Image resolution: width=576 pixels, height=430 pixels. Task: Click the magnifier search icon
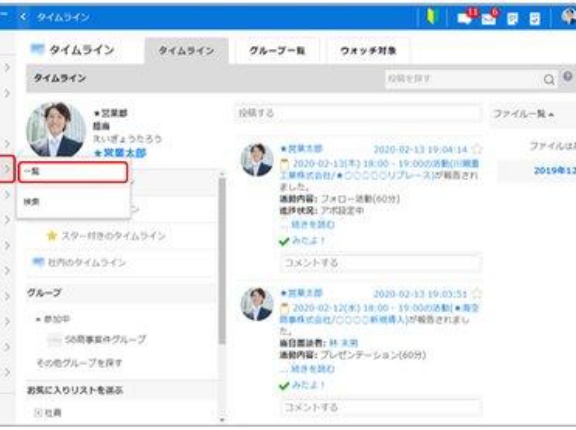point(549,79)
